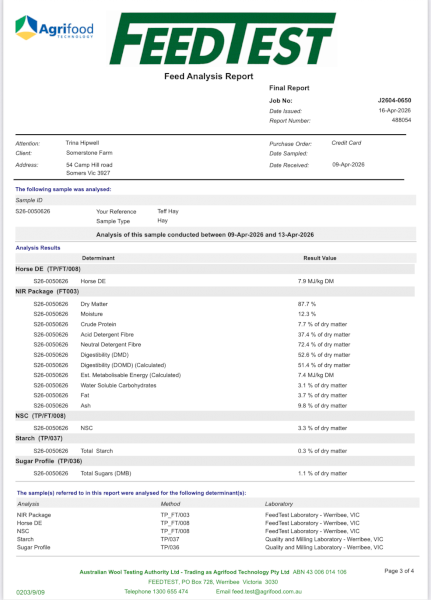This screenshot has height=600, width=431.
Task: Click the 'Determinant' column header
Action: pyautogui.click(x=98, y=258)
